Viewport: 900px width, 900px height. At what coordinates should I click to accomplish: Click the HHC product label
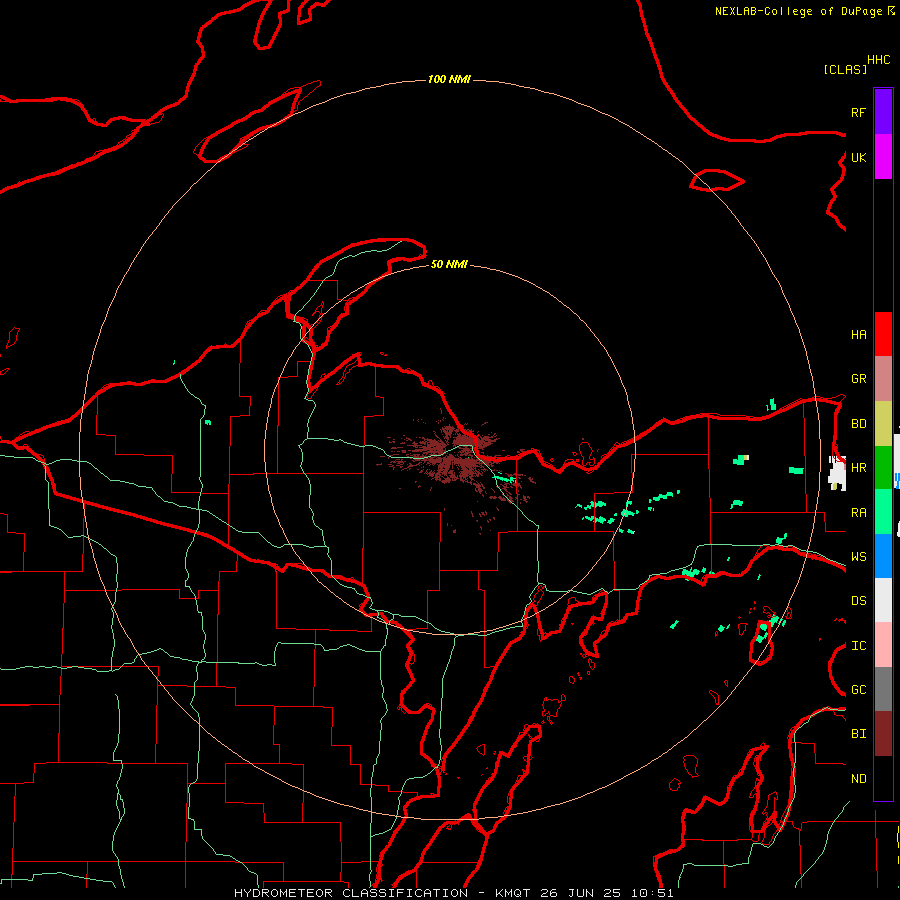(879, 60)
